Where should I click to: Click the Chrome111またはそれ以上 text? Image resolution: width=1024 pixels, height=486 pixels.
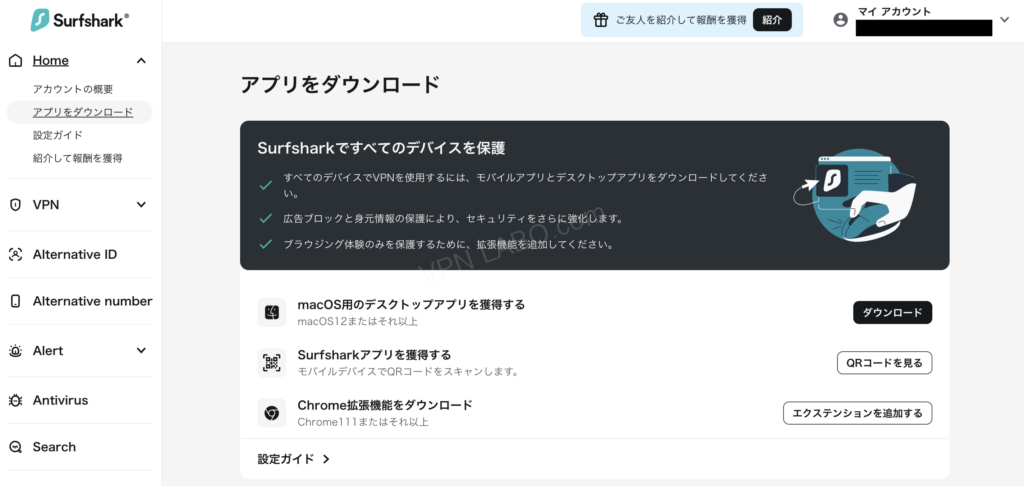(363, 422)
